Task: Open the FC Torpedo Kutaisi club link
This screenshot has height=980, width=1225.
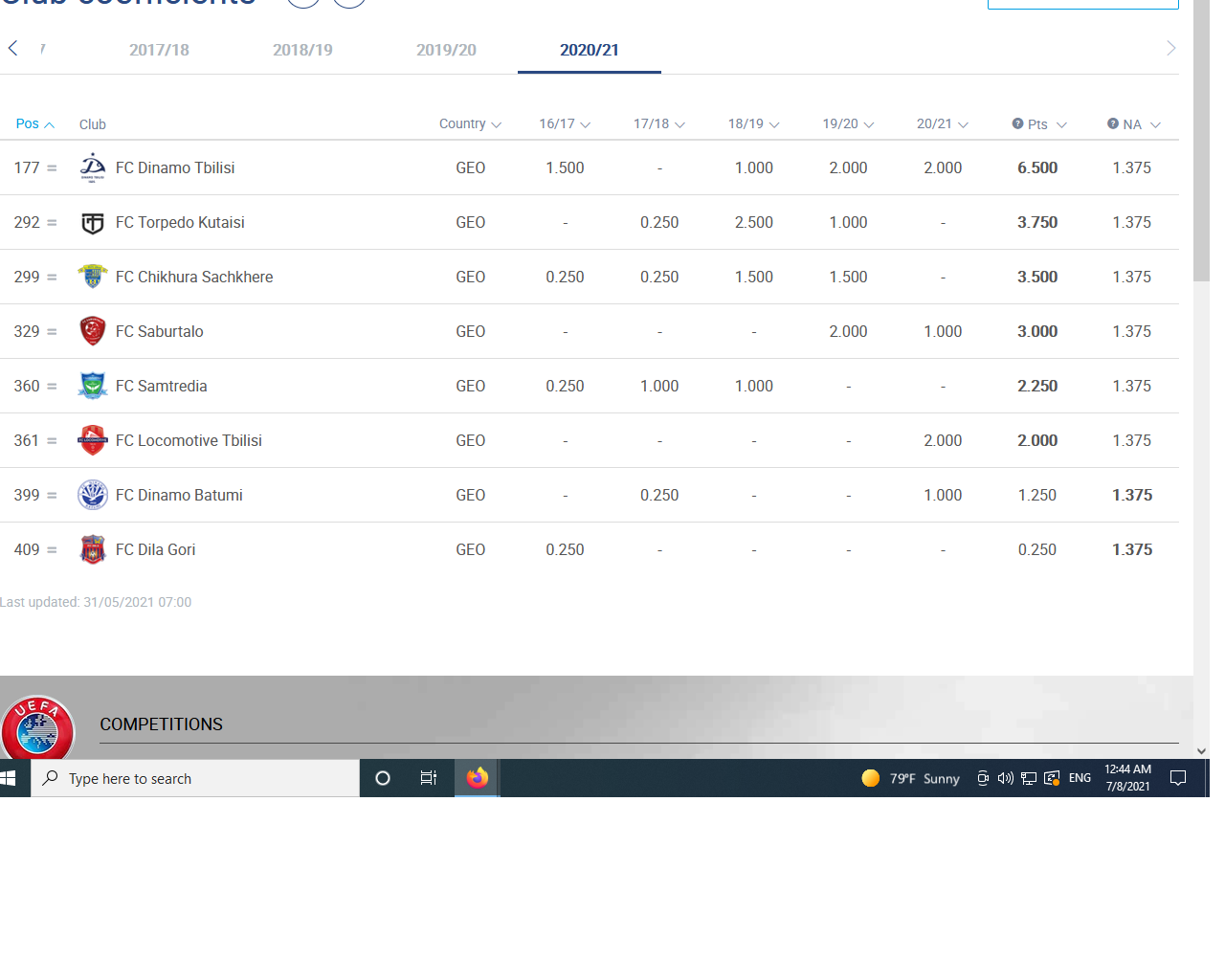Action: coord(180,222)
